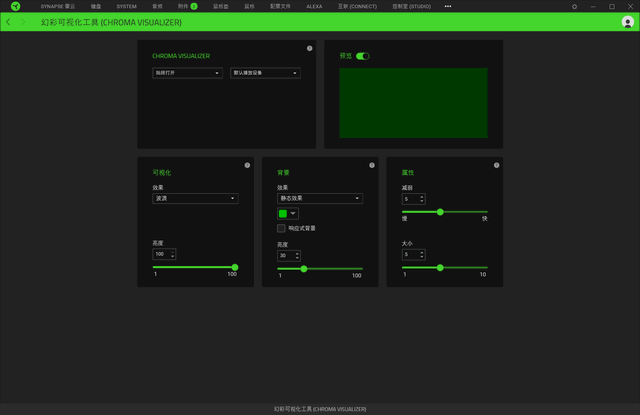
Task: Click the Razer logo icon
Action: pos(16,6)
